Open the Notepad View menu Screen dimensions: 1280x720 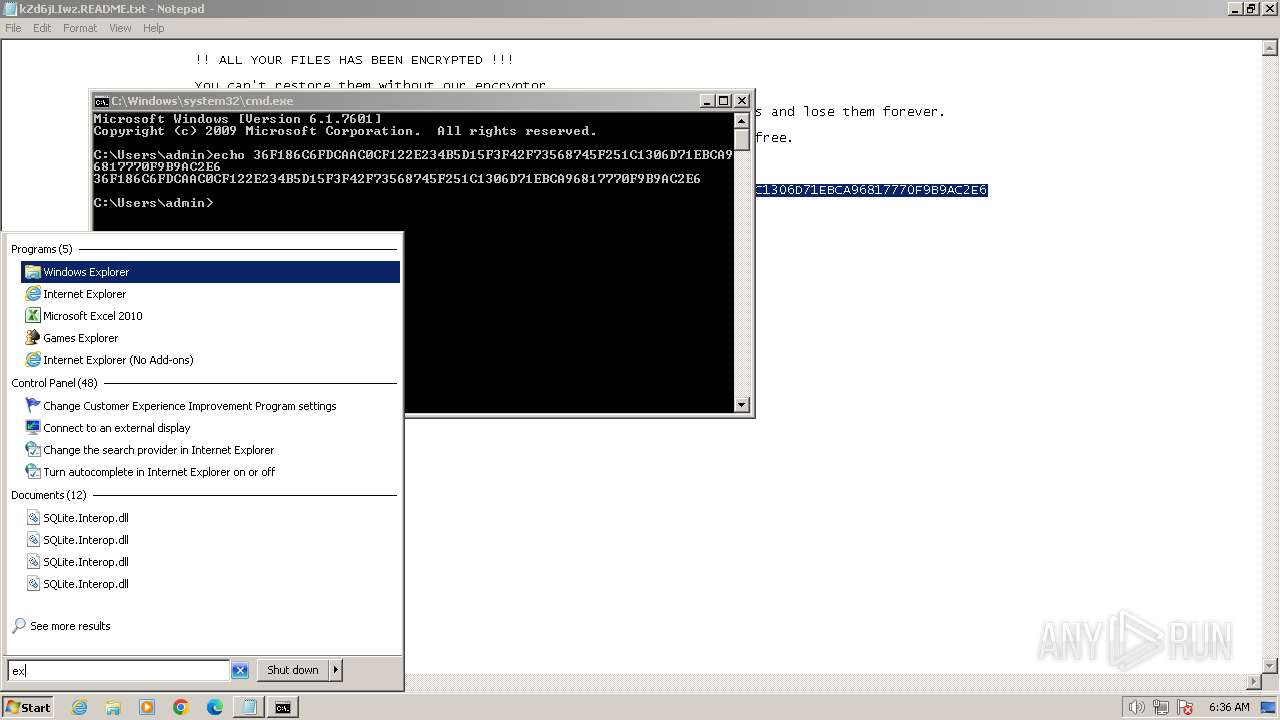click(x=120, y=28)
